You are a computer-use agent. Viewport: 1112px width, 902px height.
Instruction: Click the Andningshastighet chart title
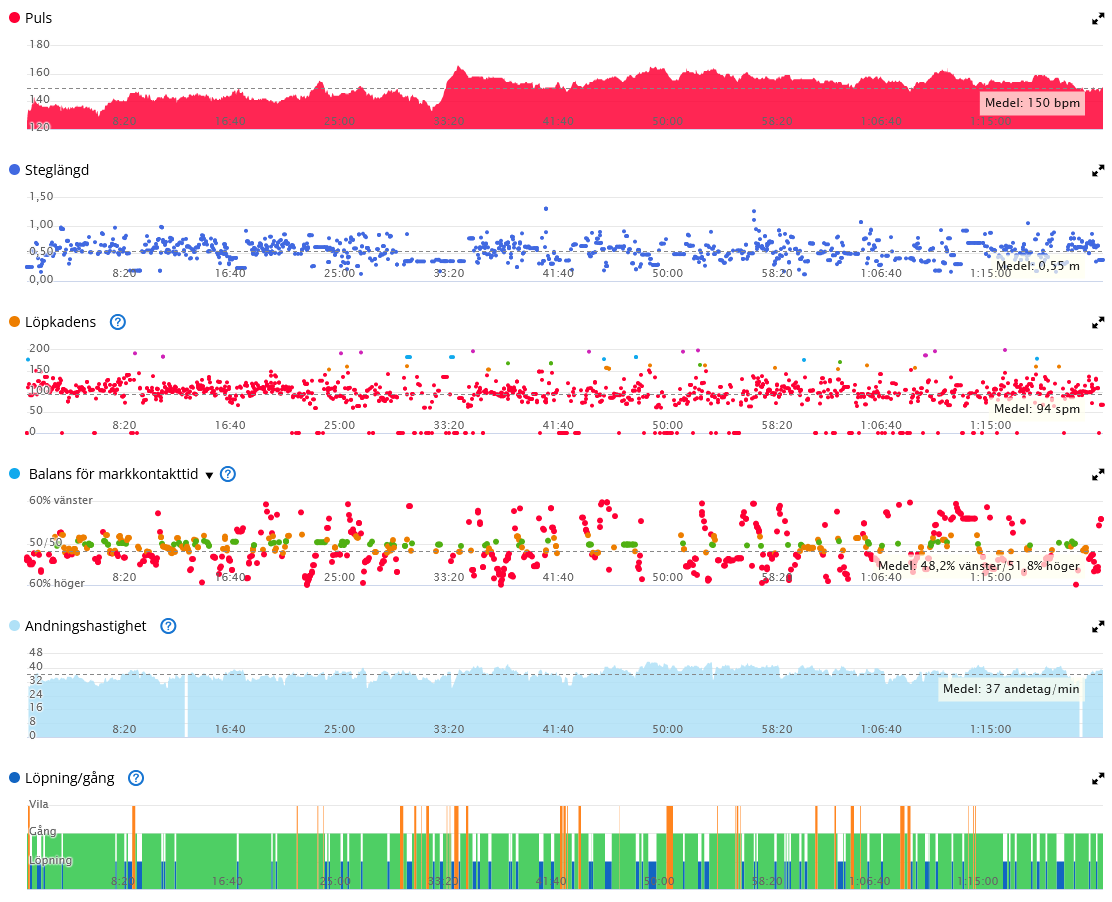pyautogui.click(x=85, y=626)
